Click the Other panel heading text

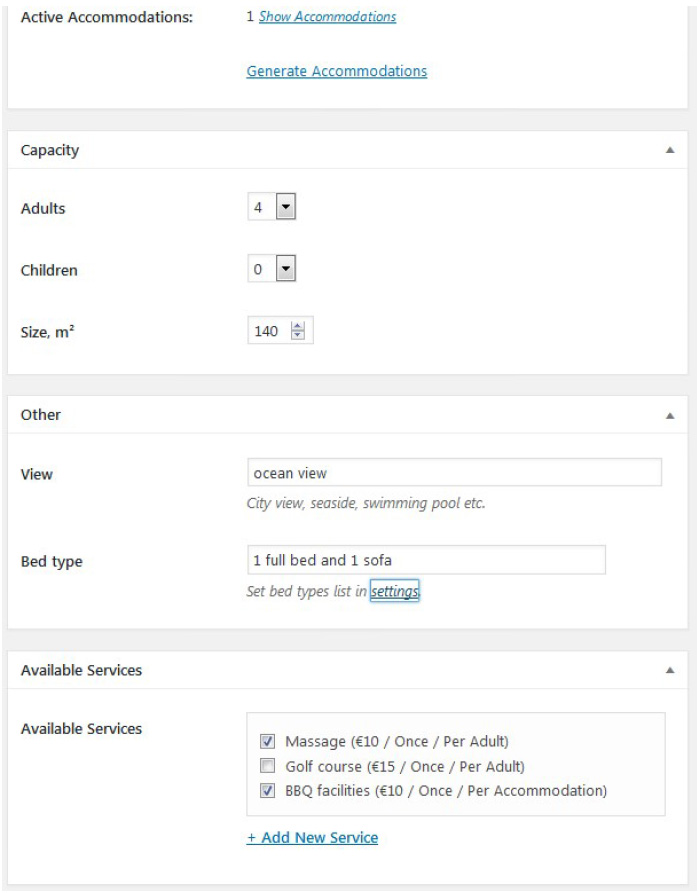[x=41, y=415]
